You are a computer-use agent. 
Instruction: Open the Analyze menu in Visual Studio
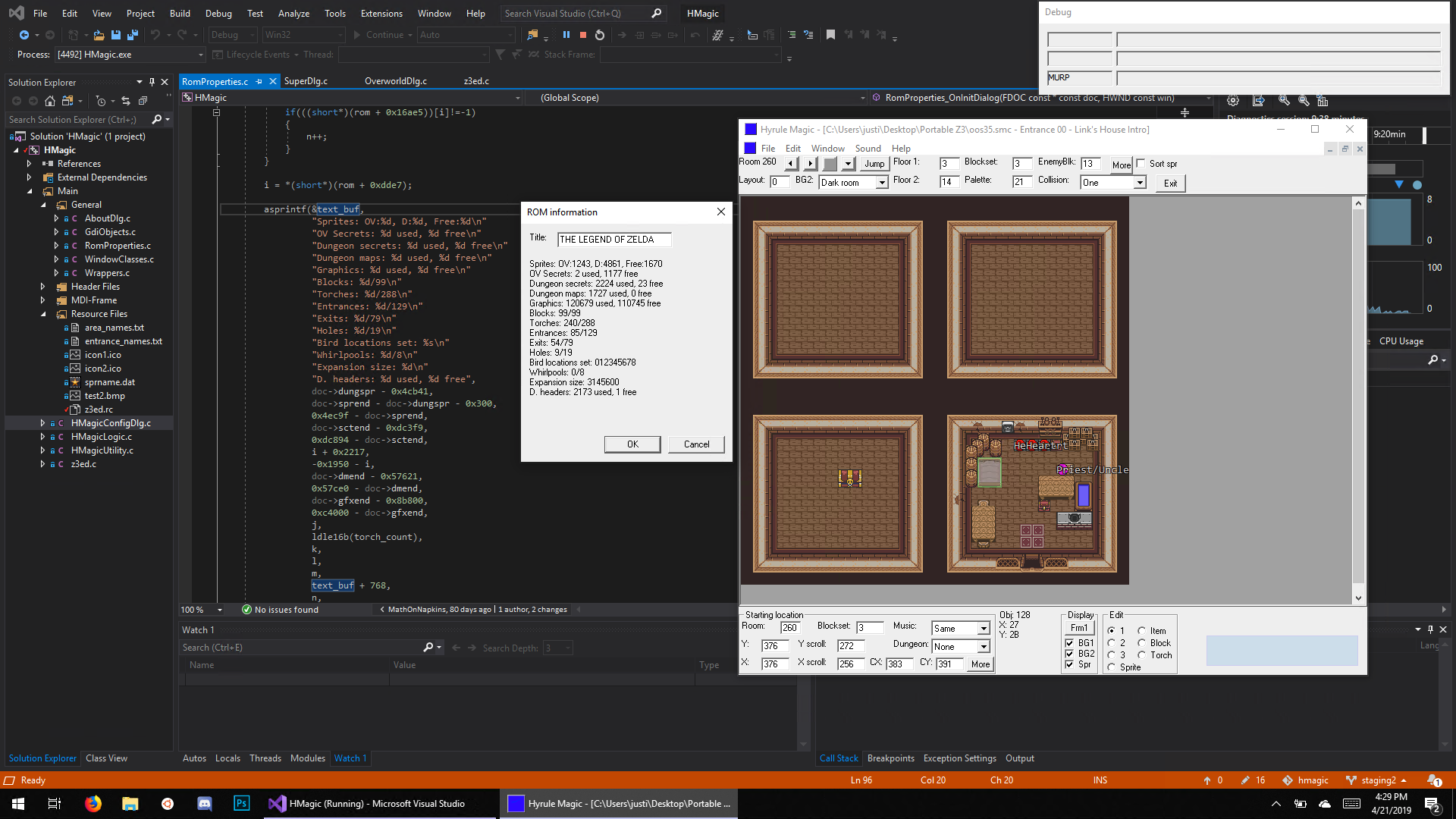point(293,14)
